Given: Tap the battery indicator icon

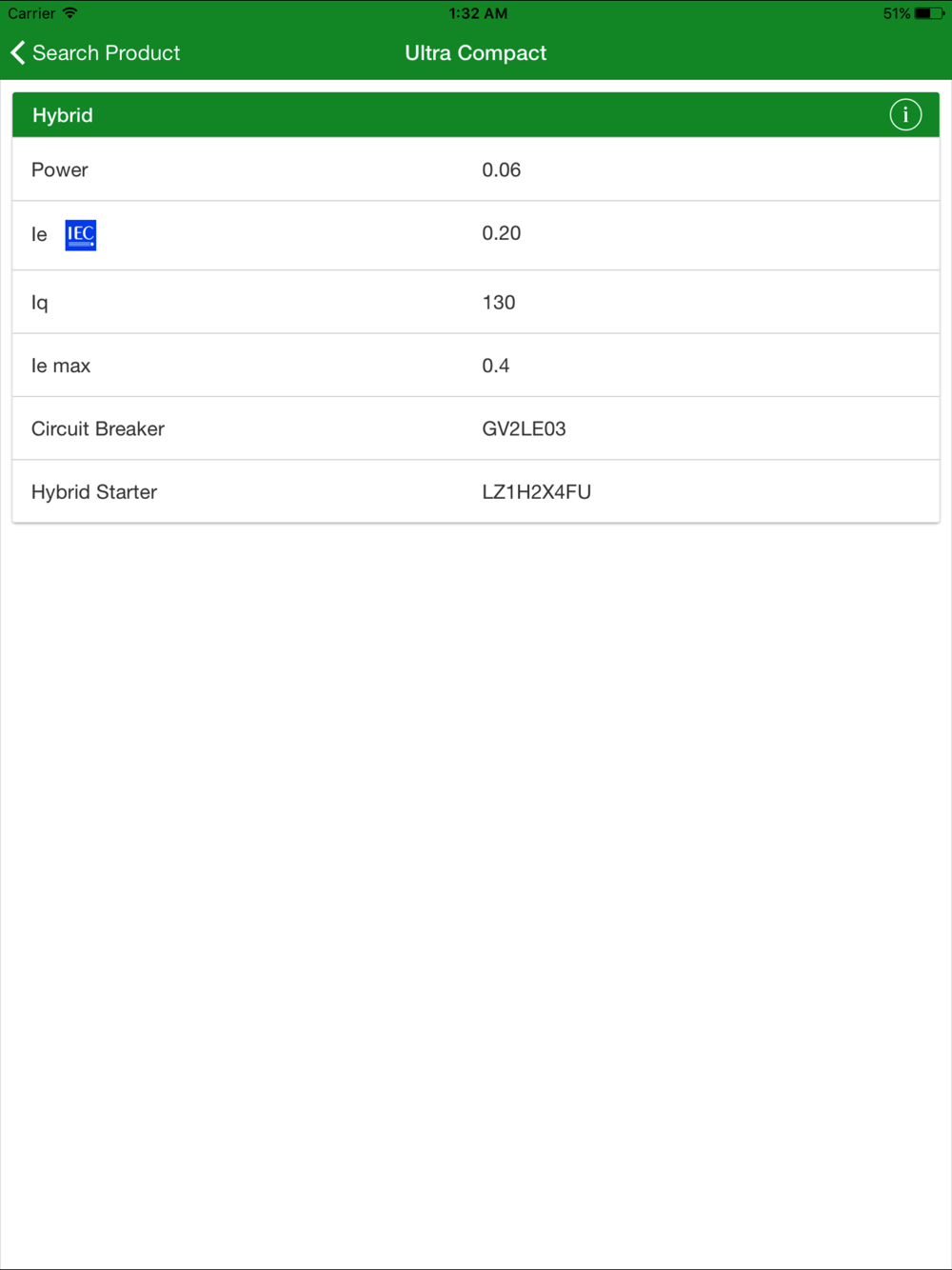Looking at the screenshot, I should [929, 13].
